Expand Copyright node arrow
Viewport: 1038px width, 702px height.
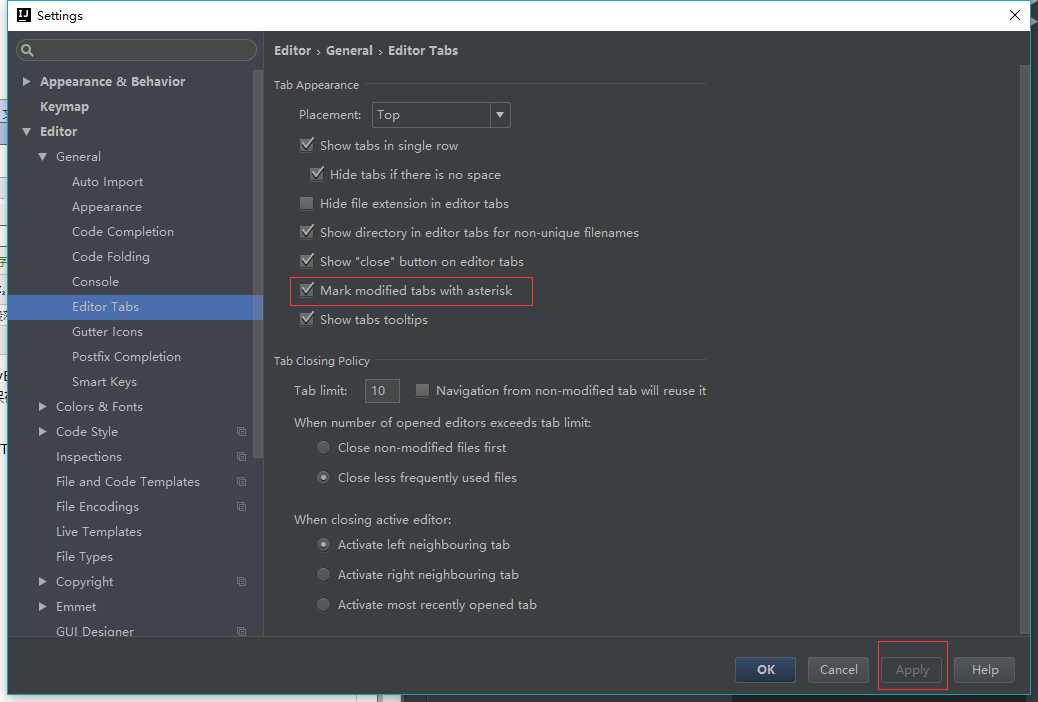pos(42,581)
